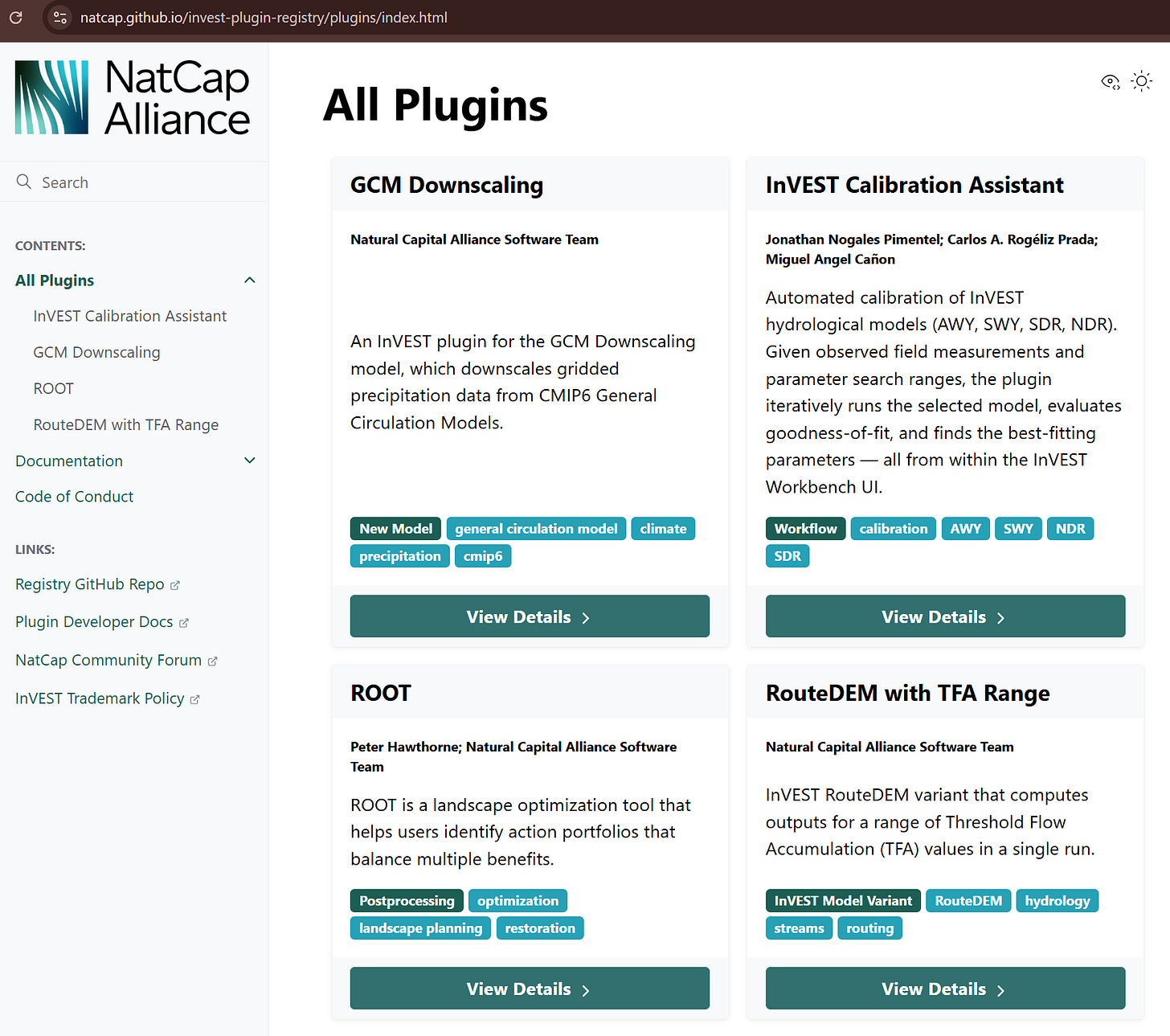The width and height of the screenshot is (1170, 1036).
Task: Select the streams tag
Action: click(799, 928)
